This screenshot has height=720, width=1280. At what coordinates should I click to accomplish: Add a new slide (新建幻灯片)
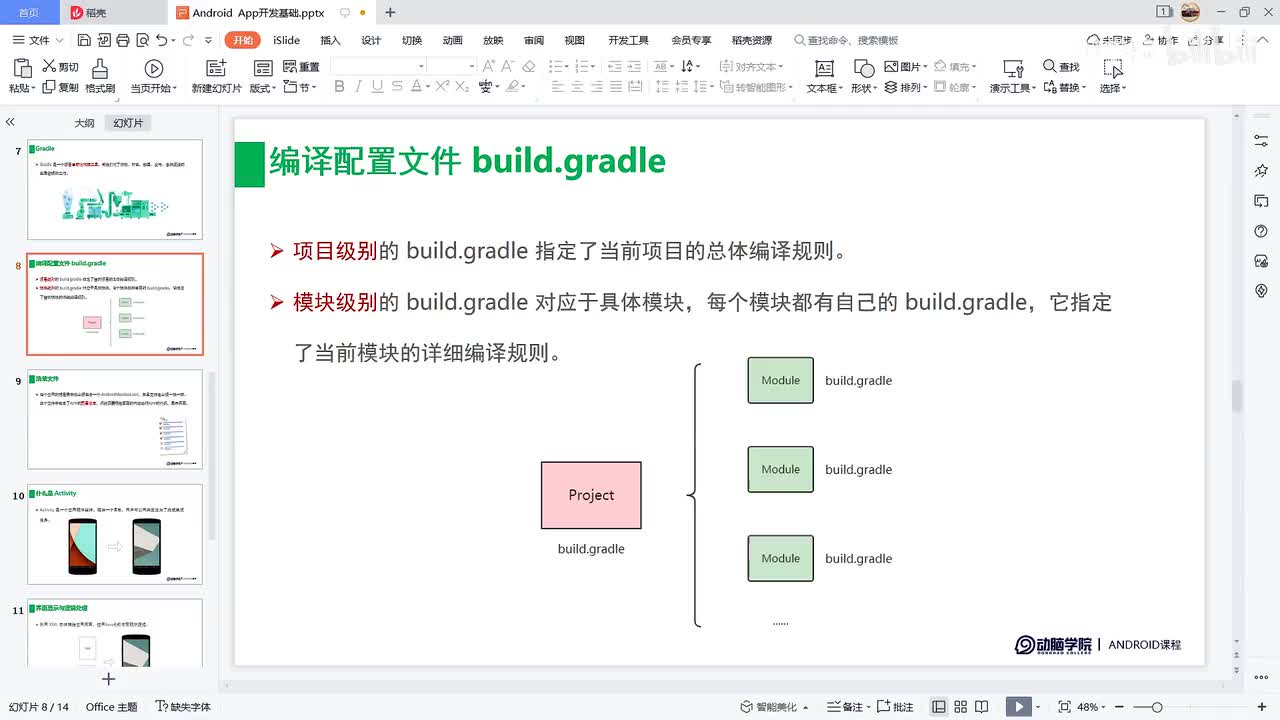[x=216, y=76]
